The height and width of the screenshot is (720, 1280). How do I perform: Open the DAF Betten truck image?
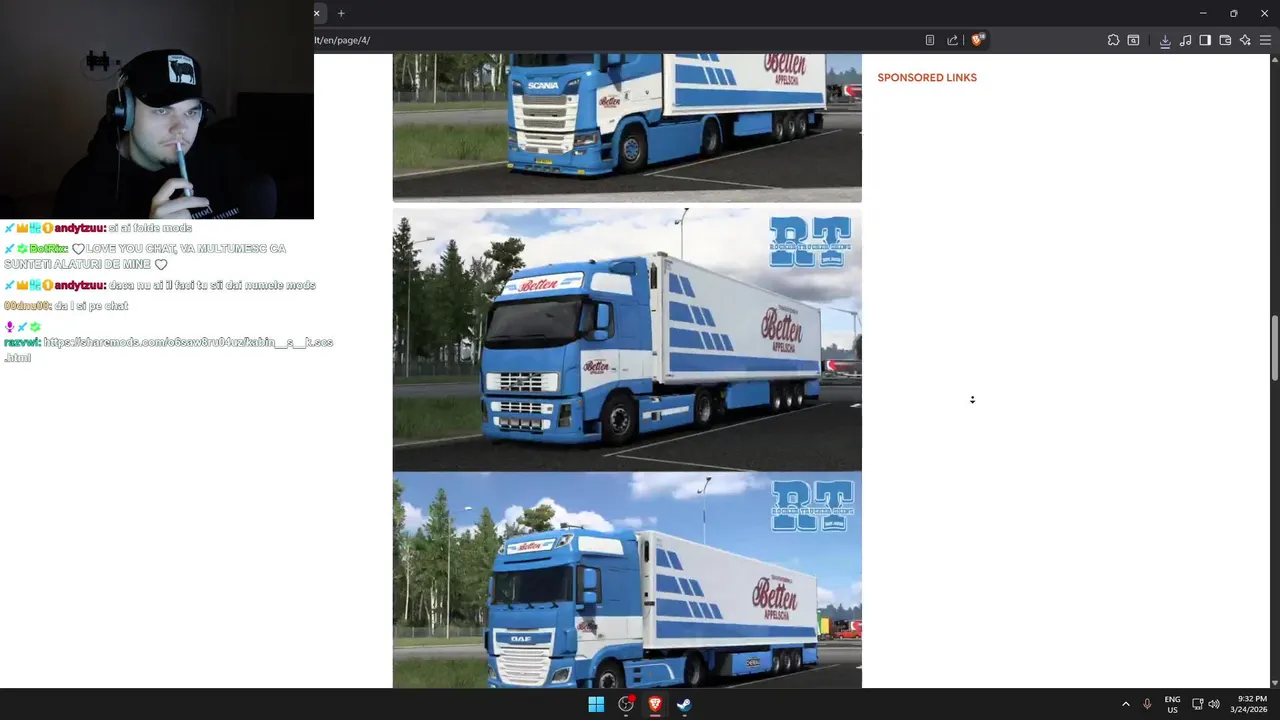click(627, 580)
